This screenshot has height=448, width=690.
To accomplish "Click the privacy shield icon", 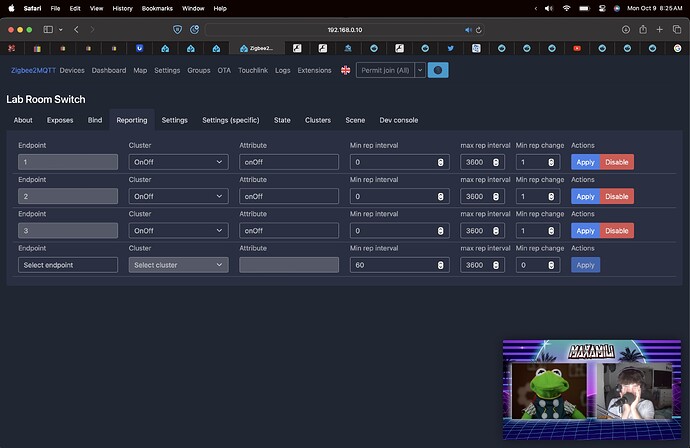I will tap(177, 29).
